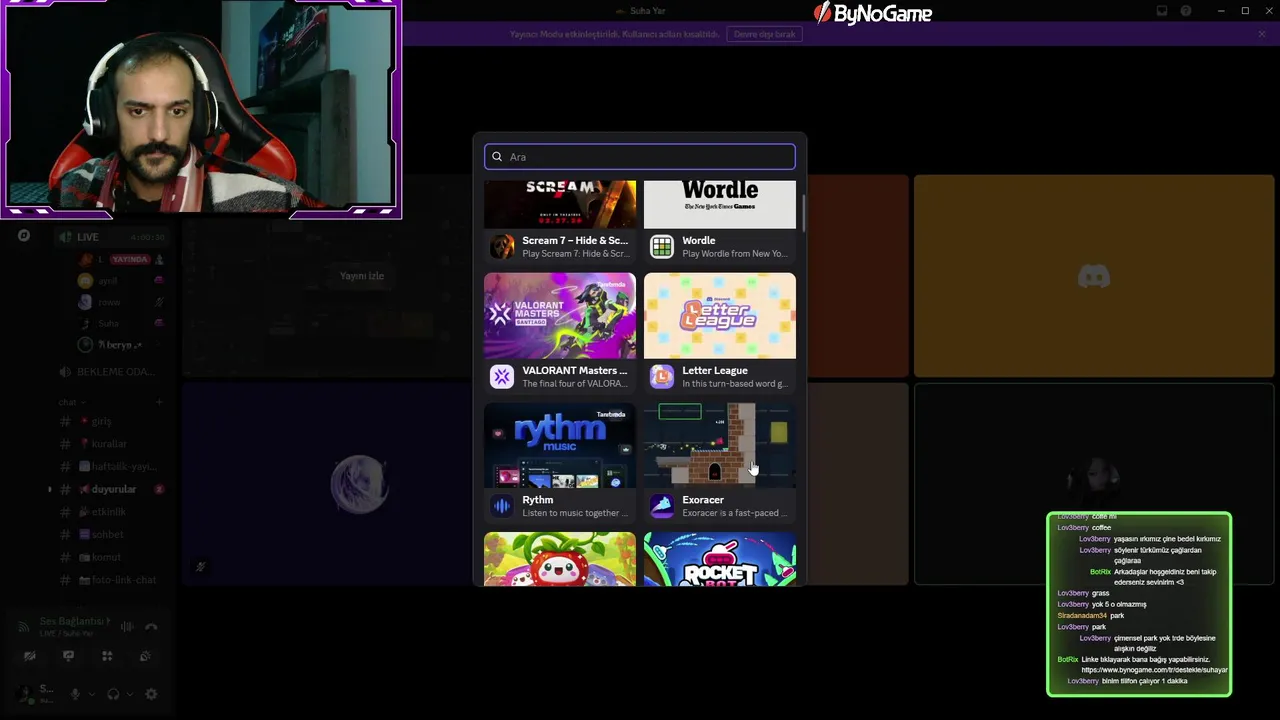
Task: Click the bynogame.com support link in chat overlay
Action: [1154, 670]
